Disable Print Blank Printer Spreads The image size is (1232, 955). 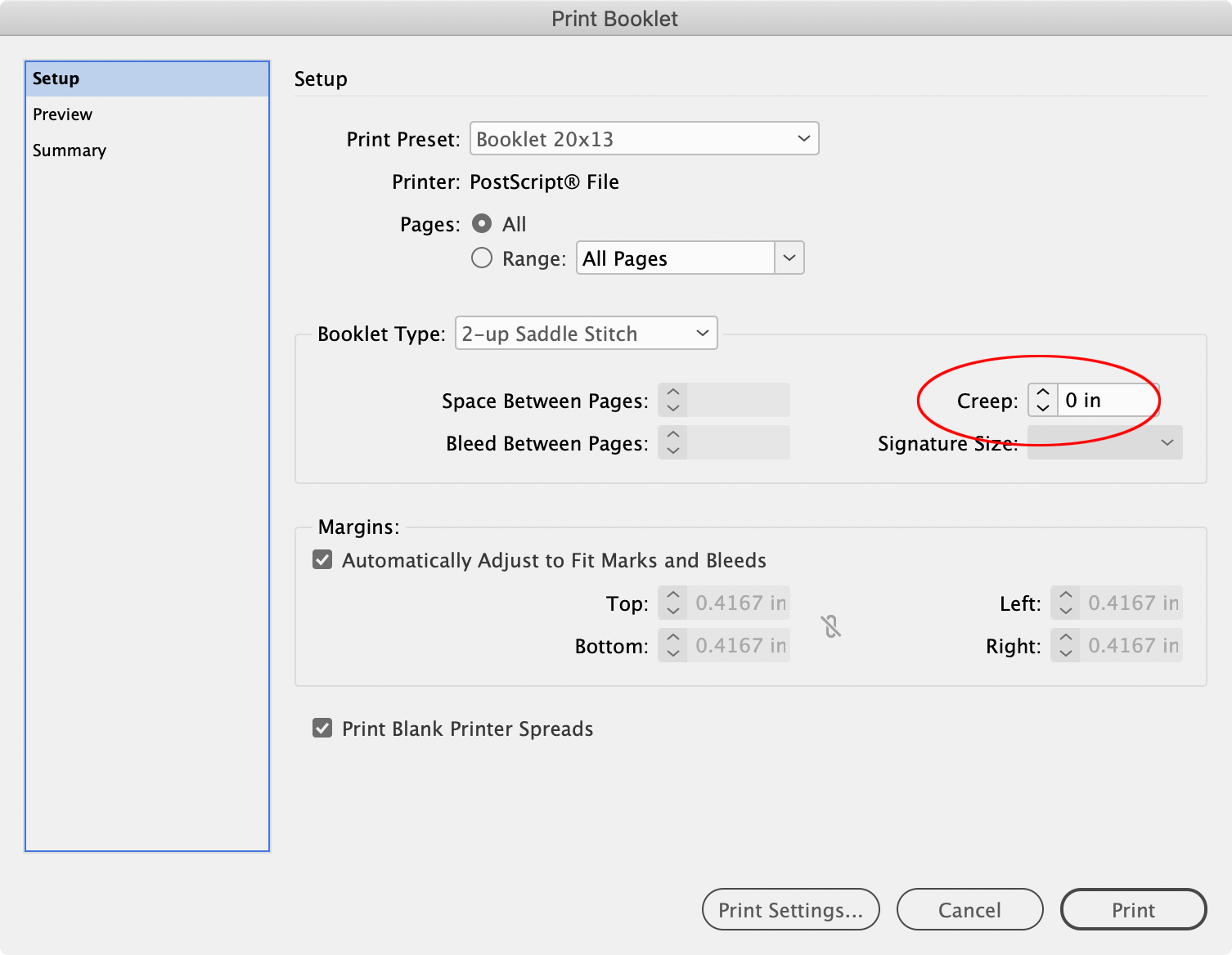321,728
